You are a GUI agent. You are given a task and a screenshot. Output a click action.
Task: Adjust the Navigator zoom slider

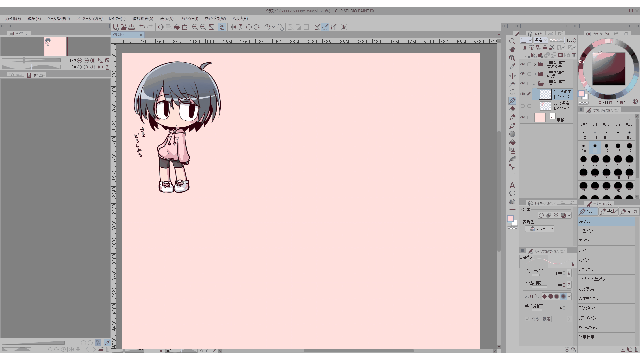(31, 60)
